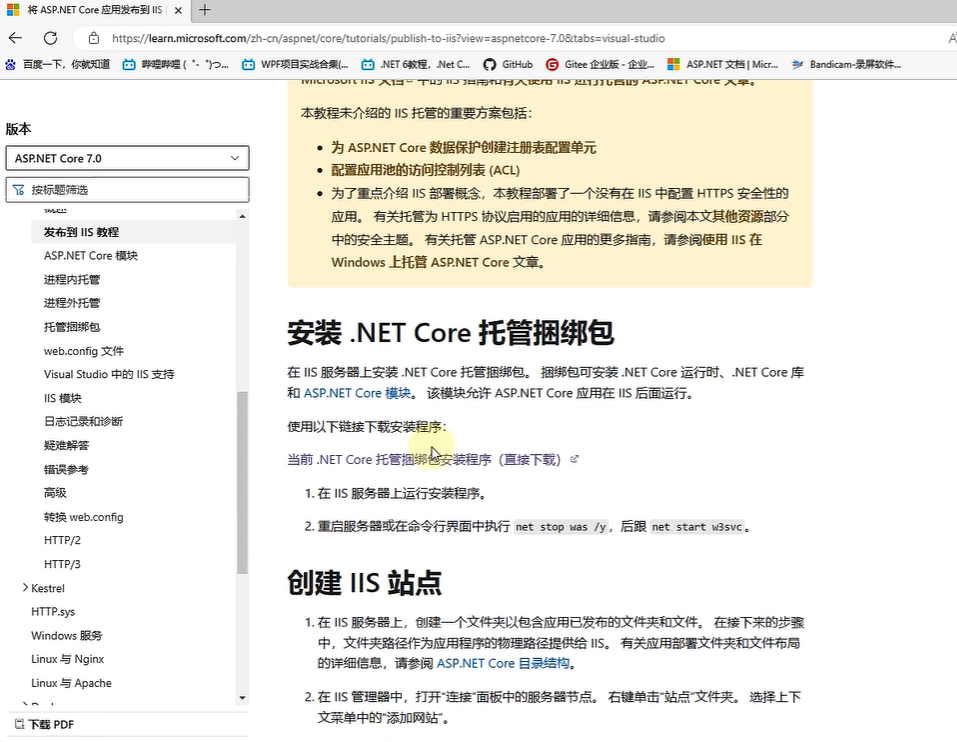Click the browser back arrow
957x742 pixels.
pyautogui.click(x=15, y=38)
